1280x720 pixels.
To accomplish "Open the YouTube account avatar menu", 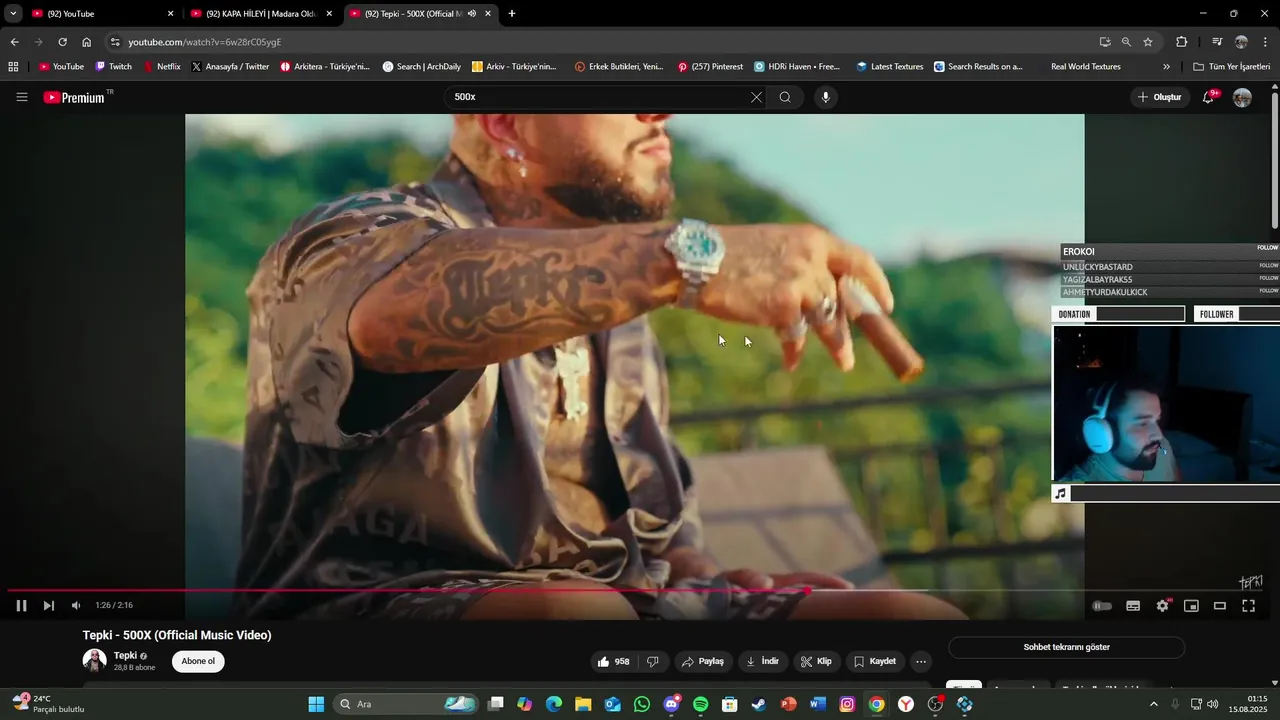I will (1242, 97).
